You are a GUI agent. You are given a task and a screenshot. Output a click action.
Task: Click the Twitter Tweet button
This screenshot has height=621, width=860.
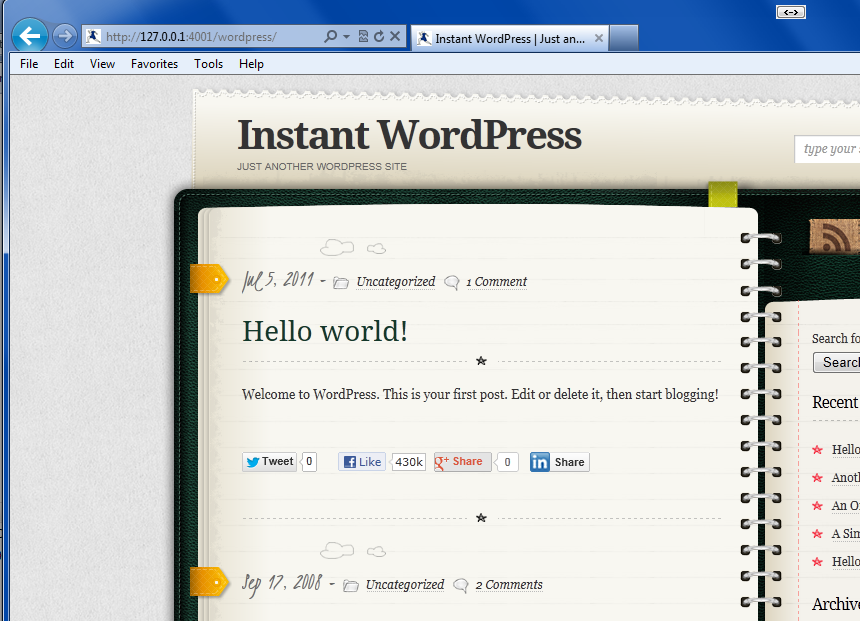269,462
